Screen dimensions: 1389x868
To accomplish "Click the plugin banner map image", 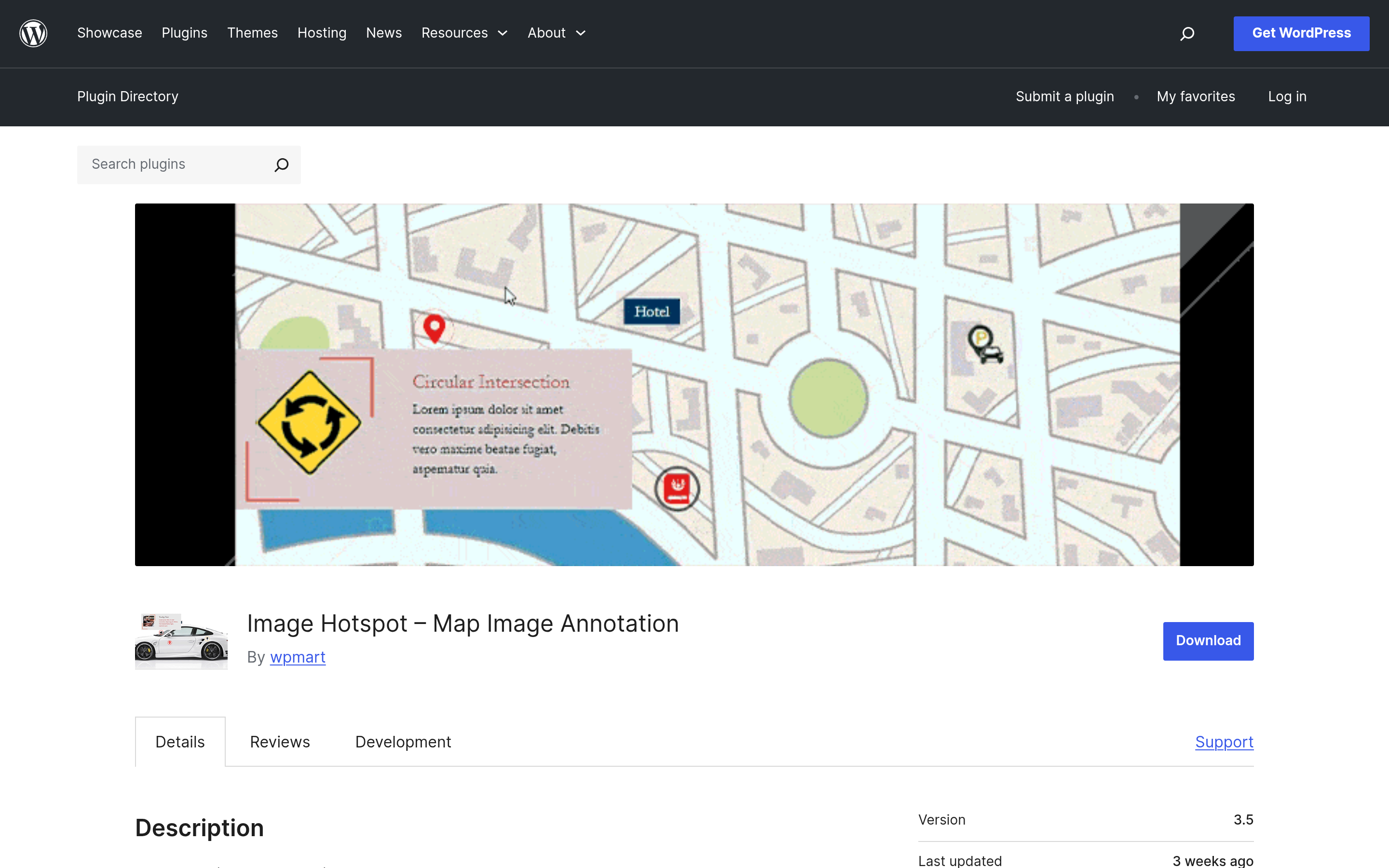I will point(694,385).
